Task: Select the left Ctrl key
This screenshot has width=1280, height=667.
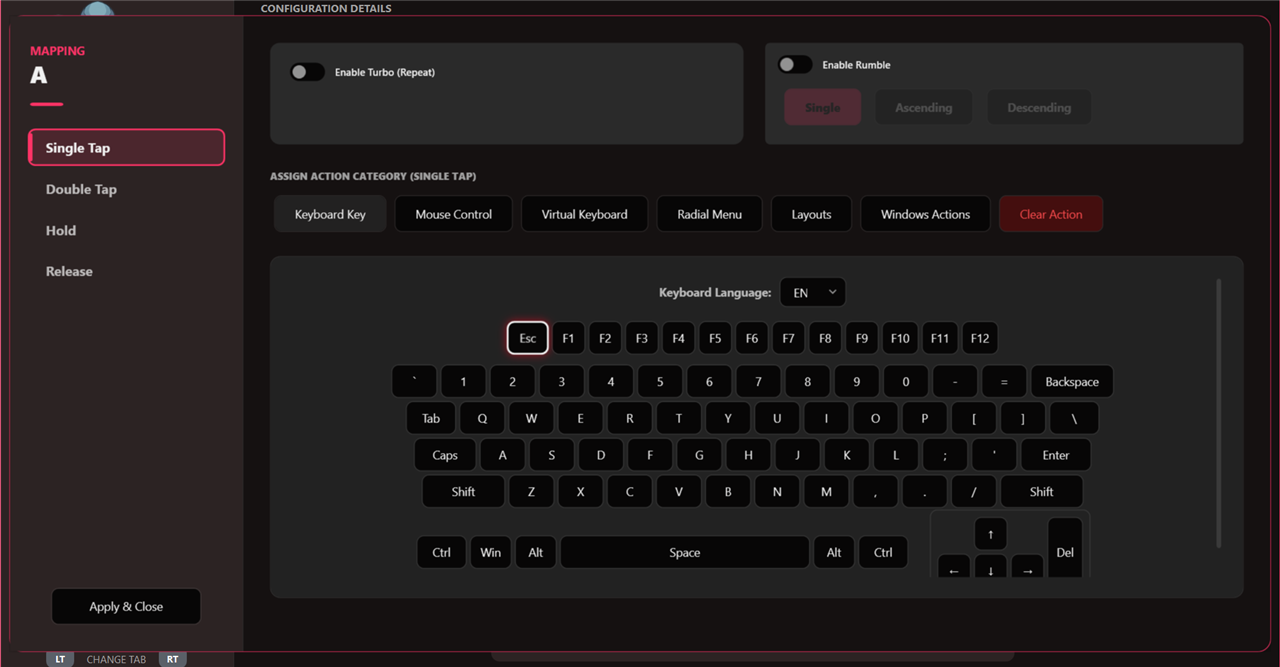Action: [x=441, y=552]
